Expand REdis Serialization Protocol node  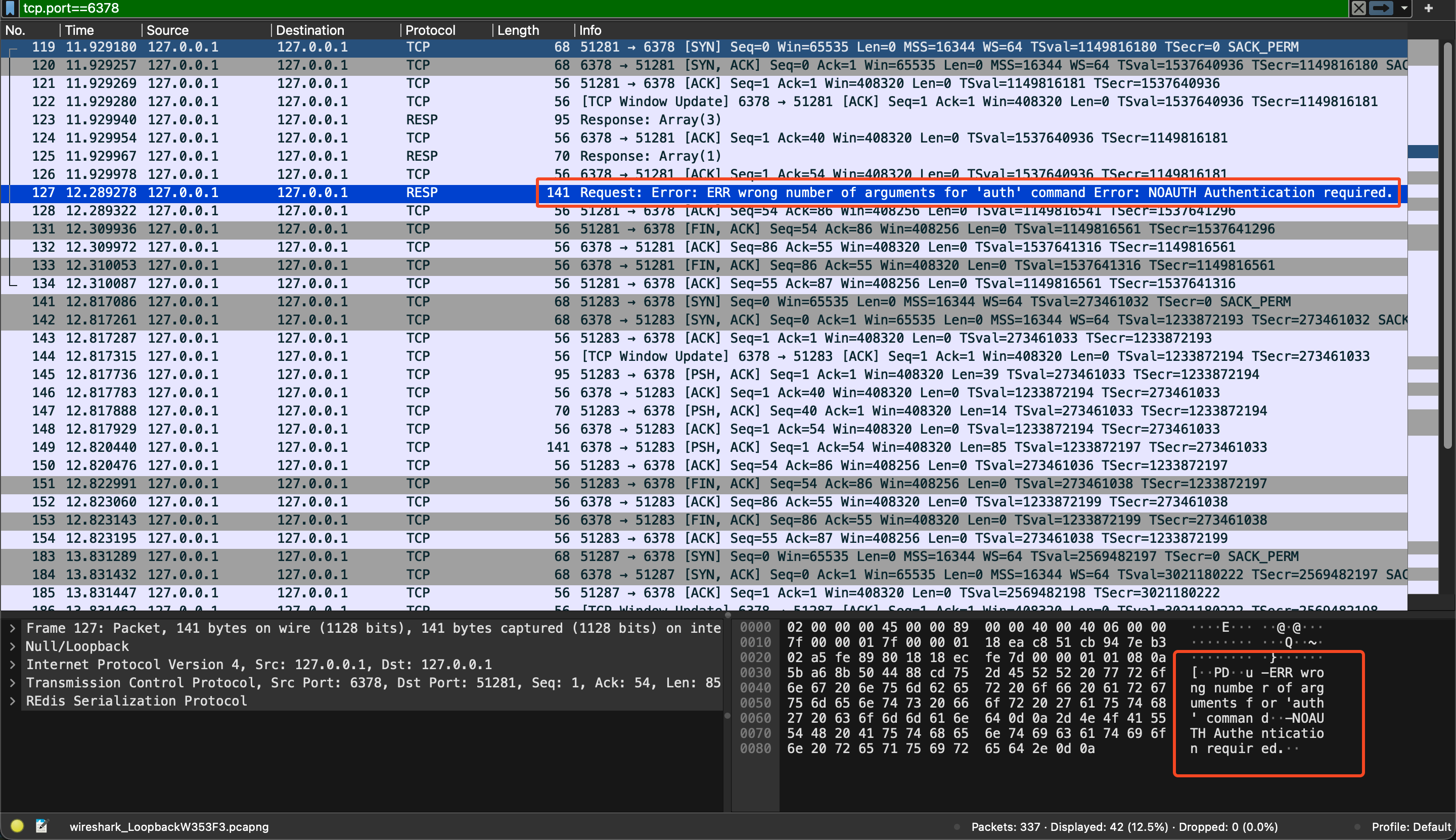coord(12,701)
